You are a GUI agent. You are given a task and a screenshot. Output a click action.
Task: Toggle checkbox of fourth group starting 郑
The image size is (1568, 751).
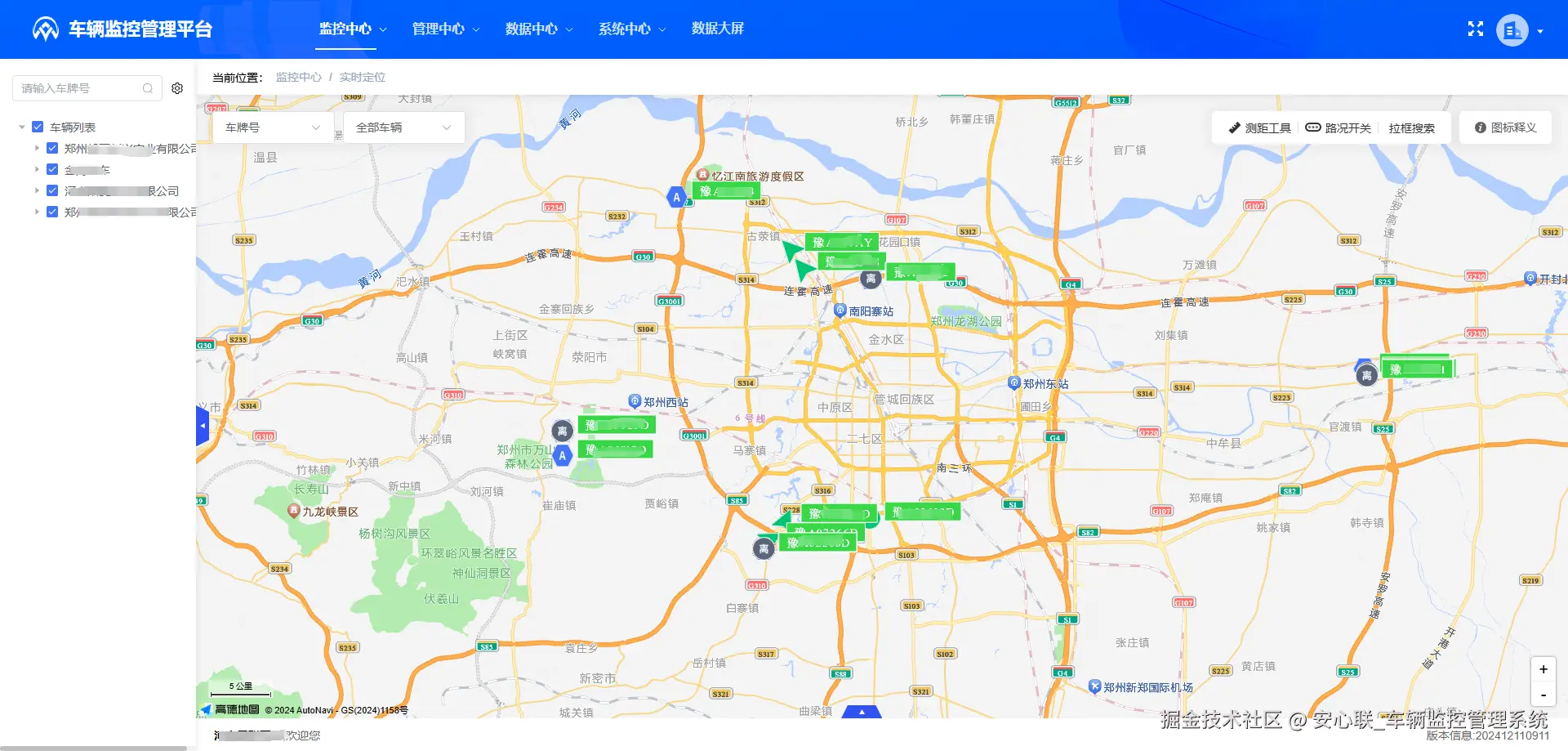pyautogui.click(x=52, y=212)
